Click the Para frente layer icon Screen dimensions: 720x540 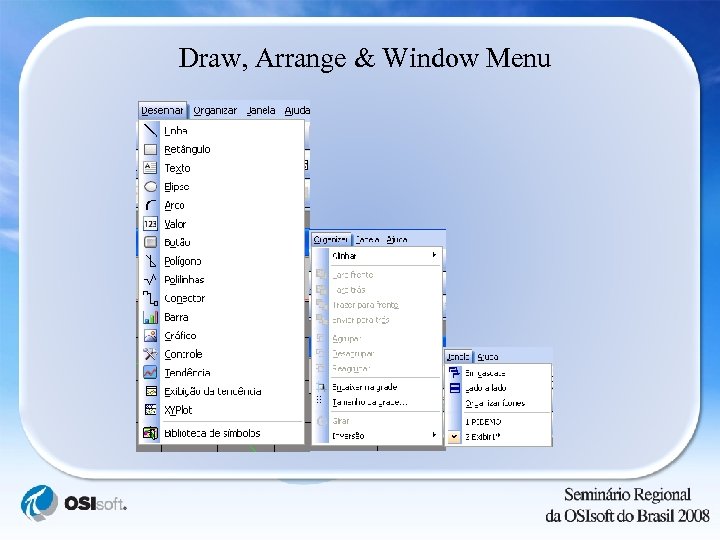[x=321, y=275]
